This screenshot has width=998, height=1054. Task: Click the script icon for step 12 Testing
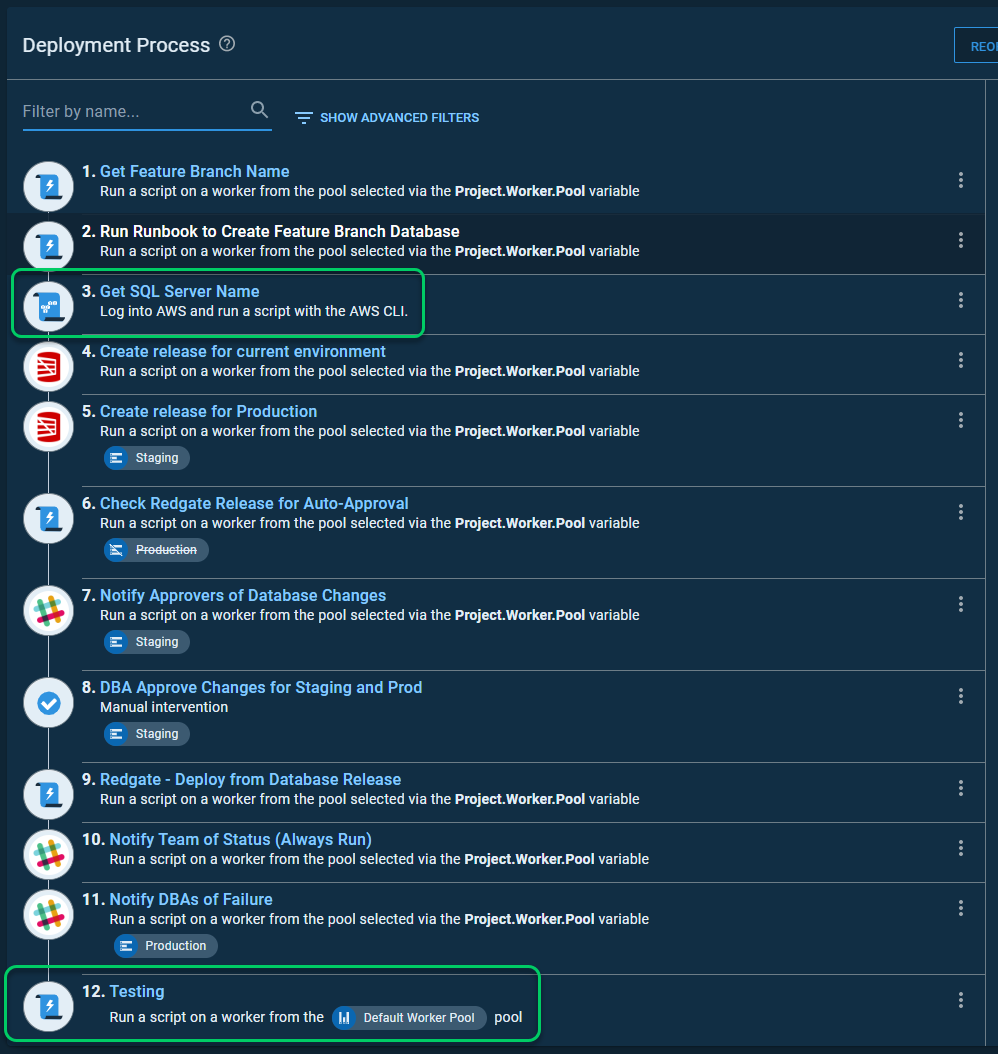49,1006
